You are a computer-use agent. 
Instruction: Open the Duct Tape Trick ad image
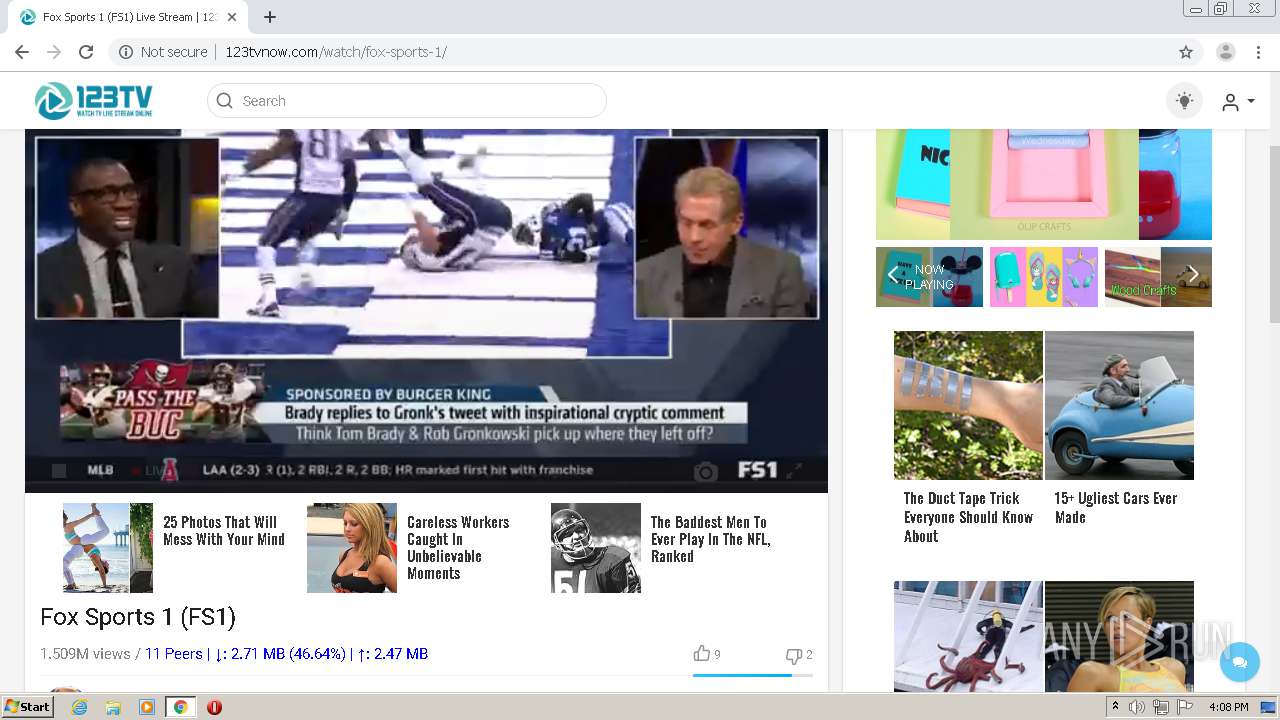(968, 405)
